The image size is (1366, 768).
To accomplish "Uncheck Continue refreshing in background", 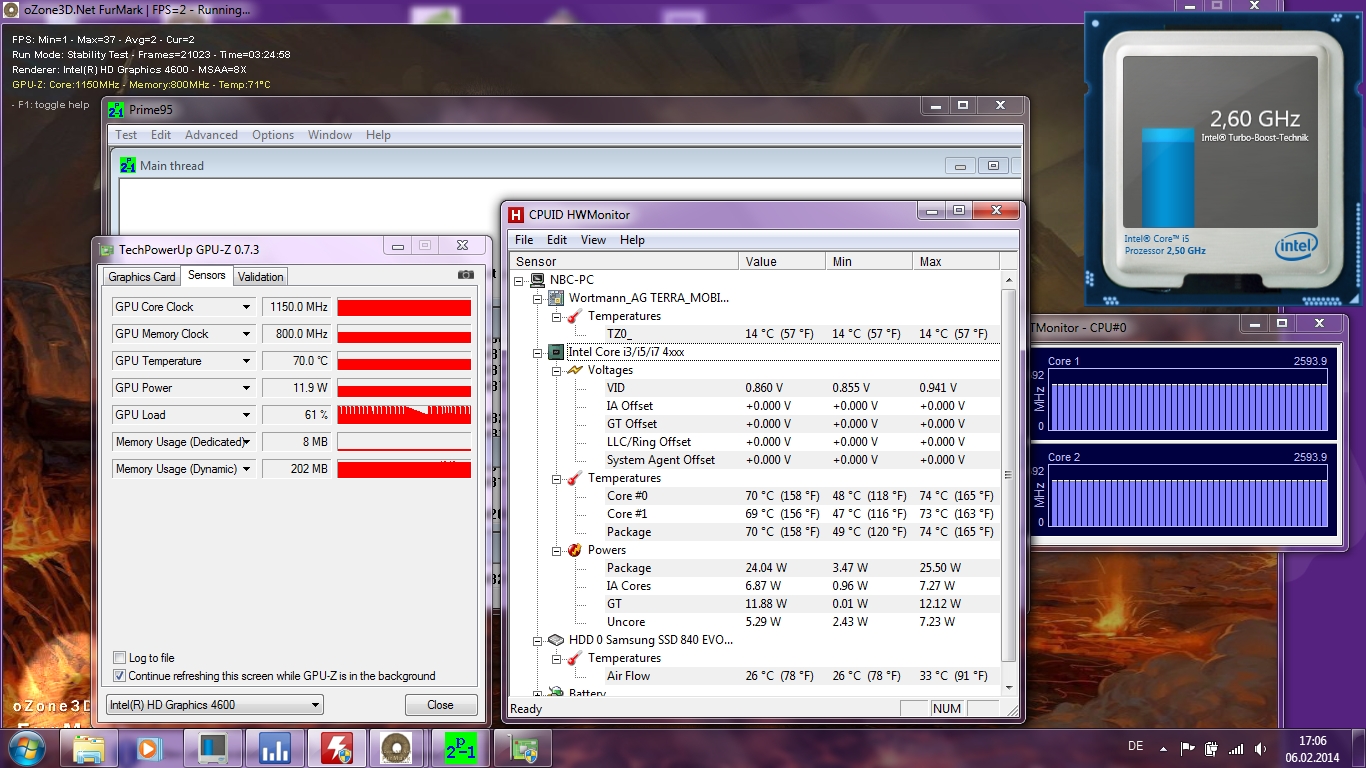I will click(x=120, y=676).
